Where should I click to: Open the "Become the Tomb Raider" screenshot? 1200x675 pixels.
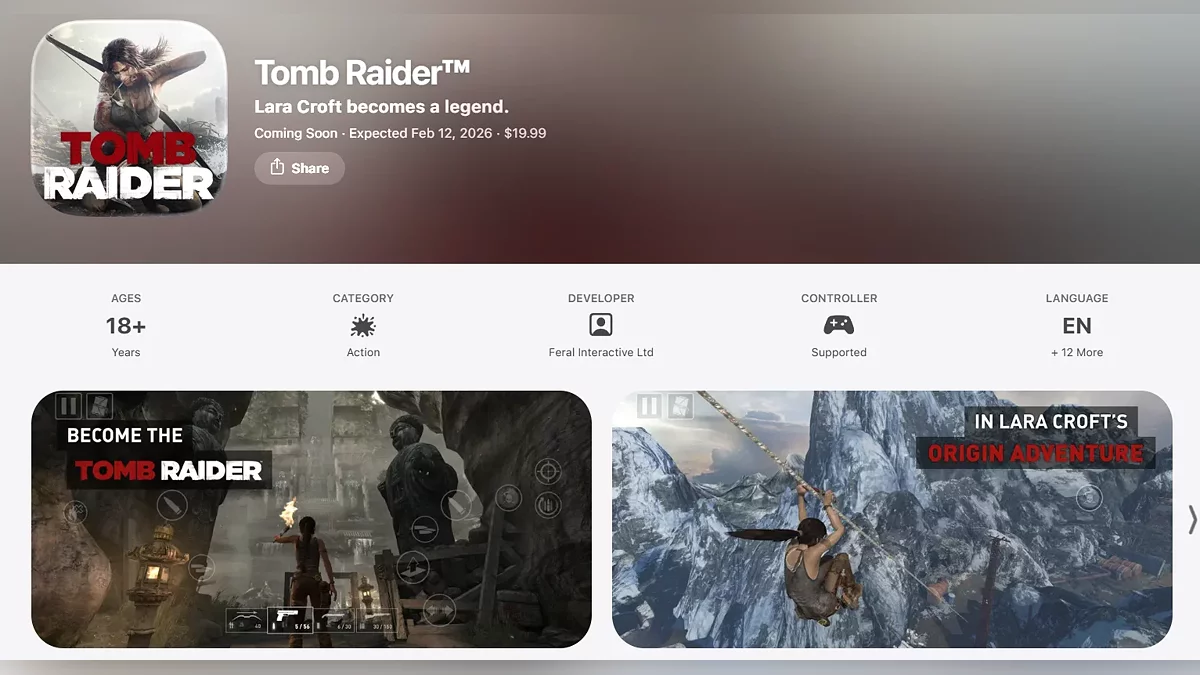coord(311,519)
